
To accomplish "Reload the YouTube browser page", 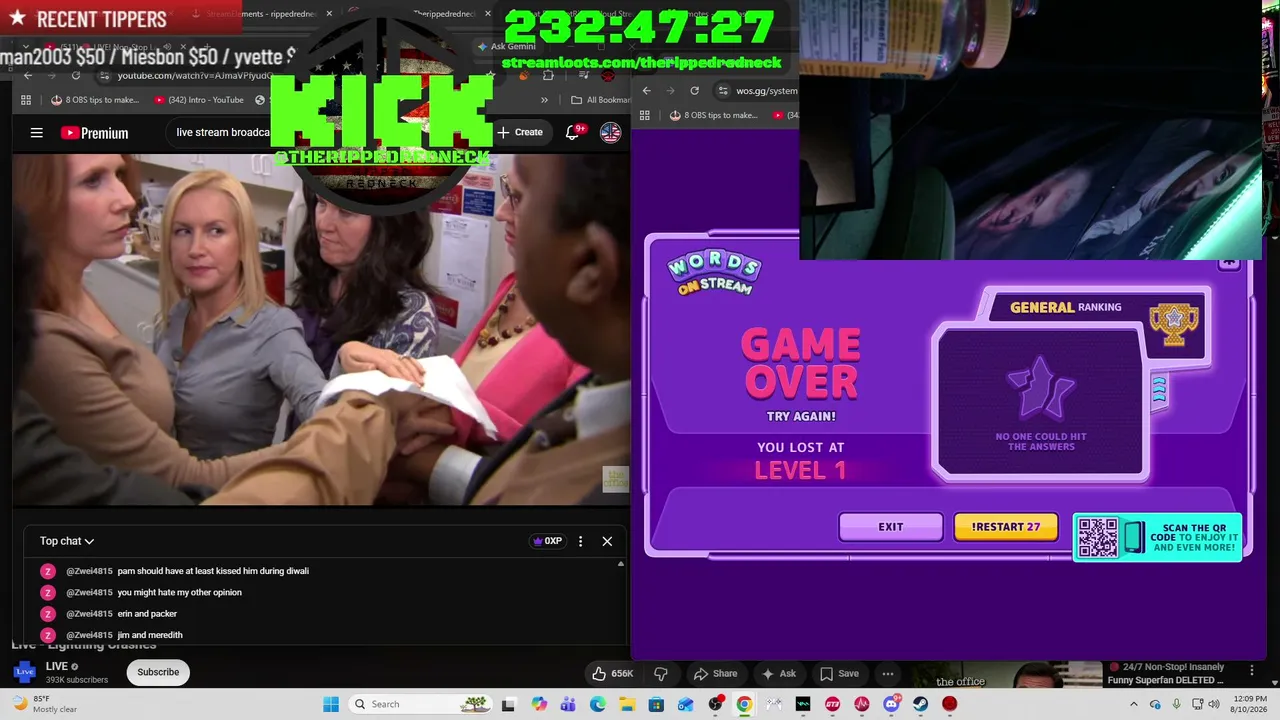I will click(x=76, y=76).
